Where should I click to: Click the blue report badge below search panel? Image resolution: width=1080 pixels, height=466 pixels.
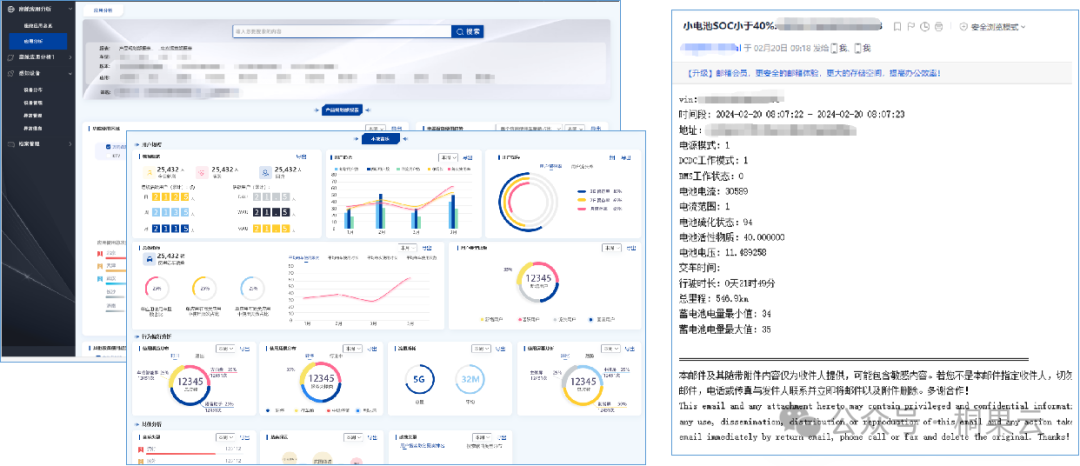coord(342,109)
